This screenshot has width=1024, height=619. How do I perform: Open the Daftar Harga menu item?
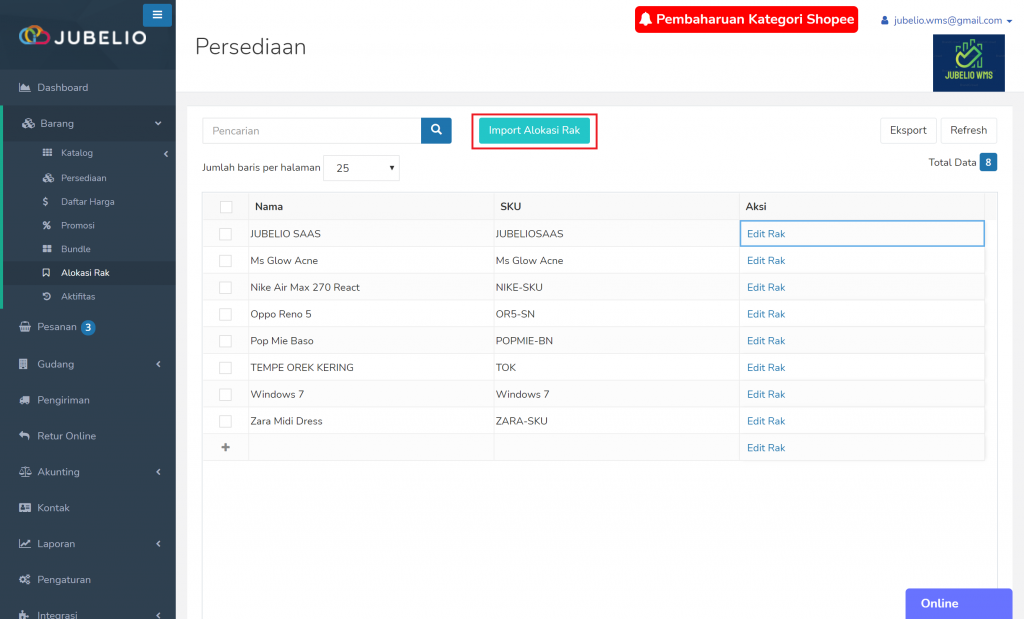pyautogui.click(x=89, y=202)
